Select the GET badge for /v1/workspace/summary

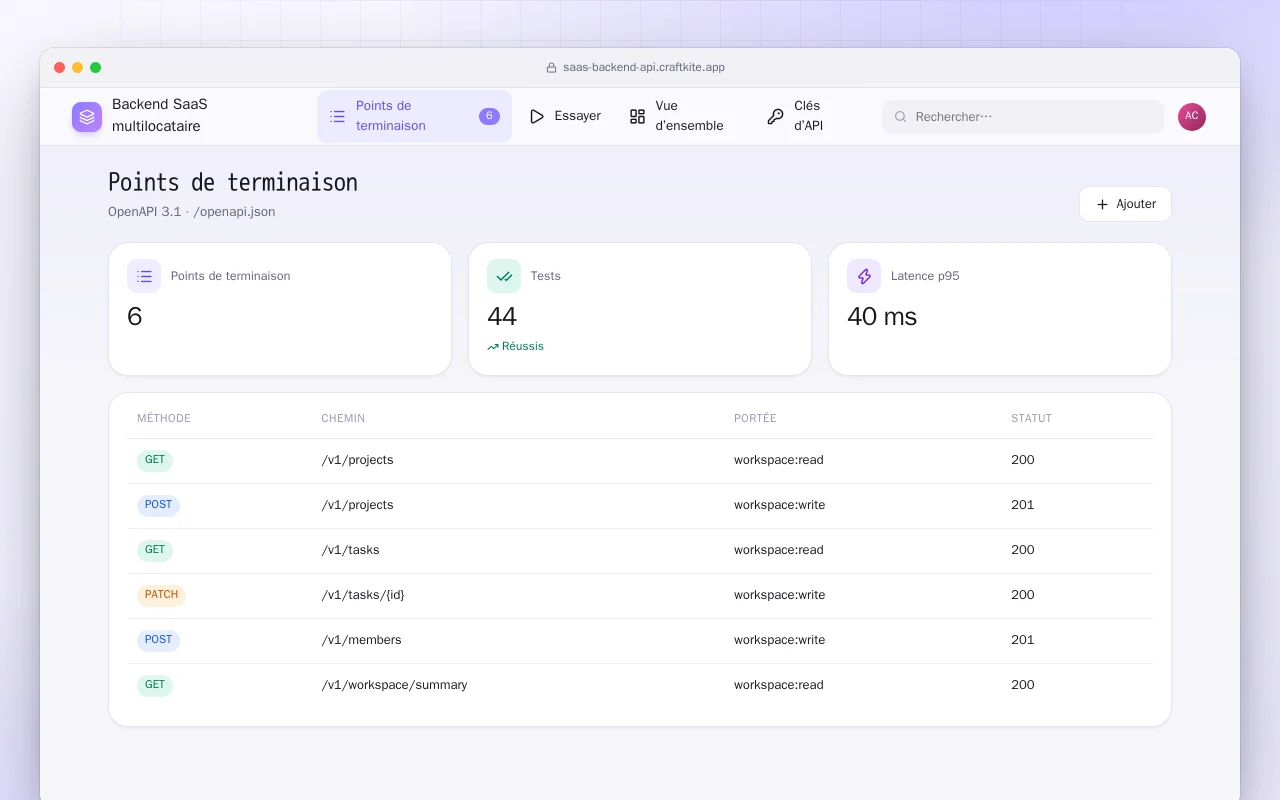click(155, 686)
